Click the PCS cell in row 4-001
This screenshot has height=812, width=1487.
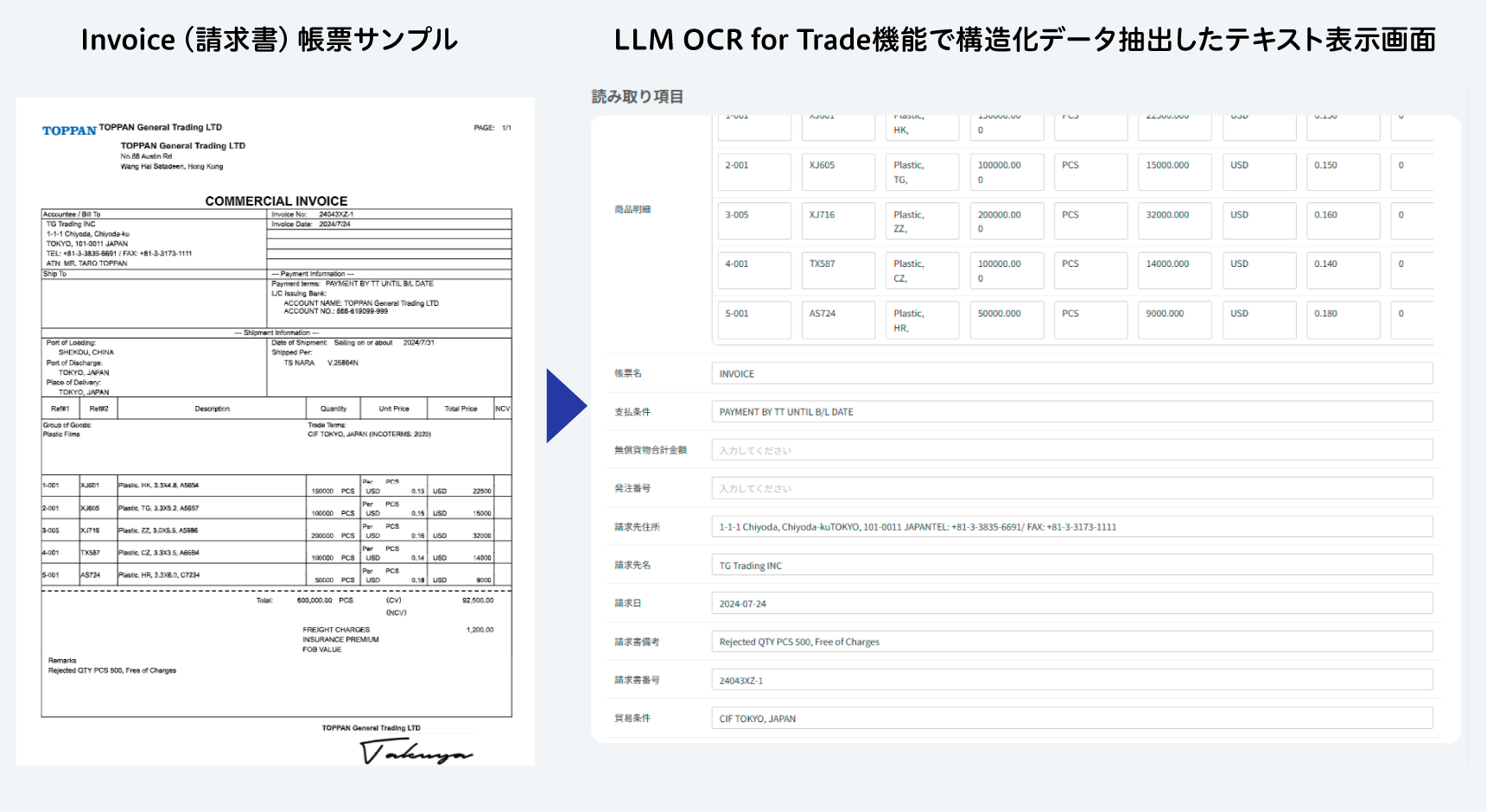tap(1090, 270)
